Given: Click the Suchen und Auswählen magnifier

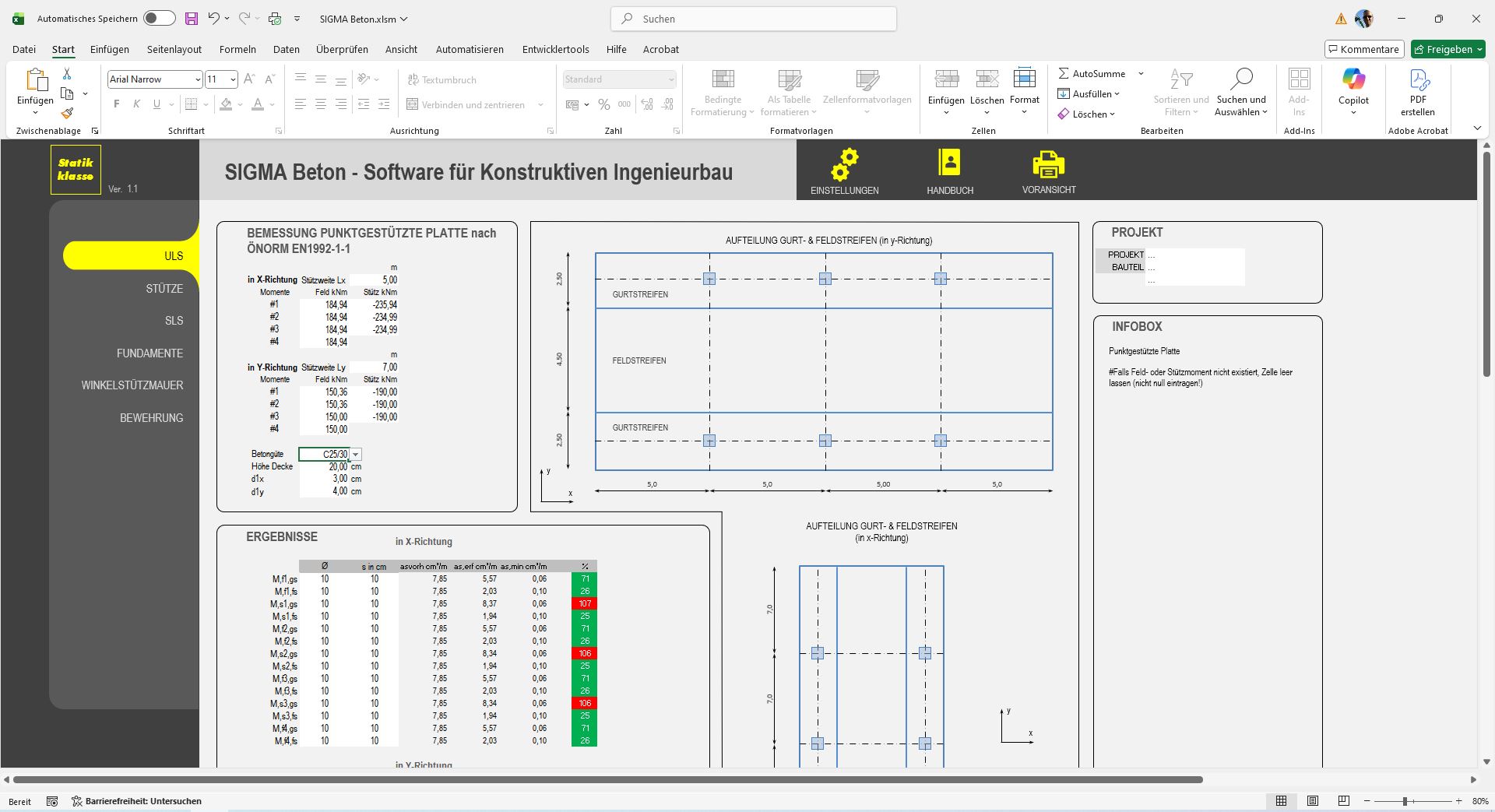Looking at the screenshot, I should tap(1241, 79).
